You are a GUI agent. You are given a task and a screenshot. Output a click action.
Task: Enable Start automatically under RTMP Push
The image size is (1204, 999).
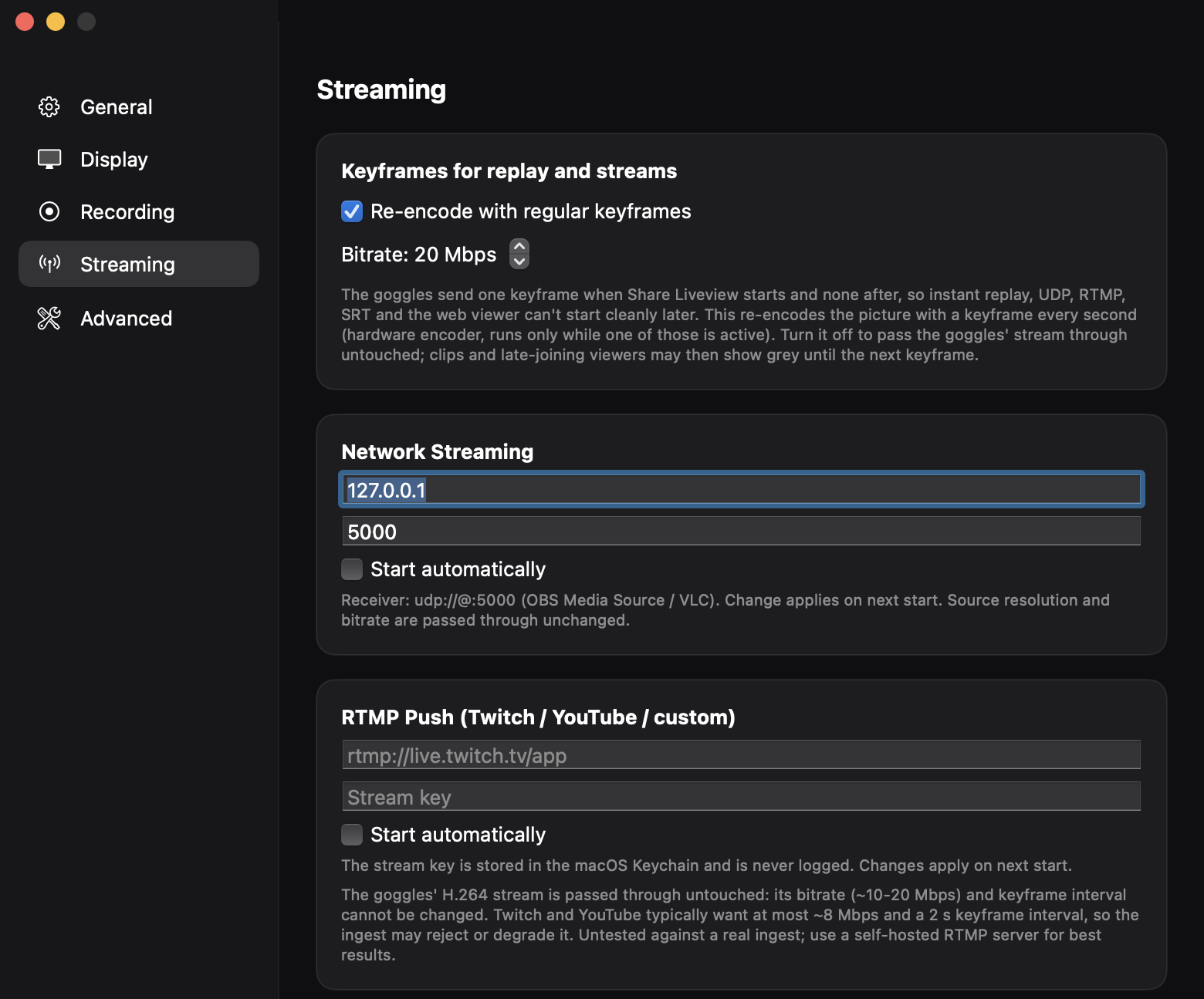tap(352, 835)
